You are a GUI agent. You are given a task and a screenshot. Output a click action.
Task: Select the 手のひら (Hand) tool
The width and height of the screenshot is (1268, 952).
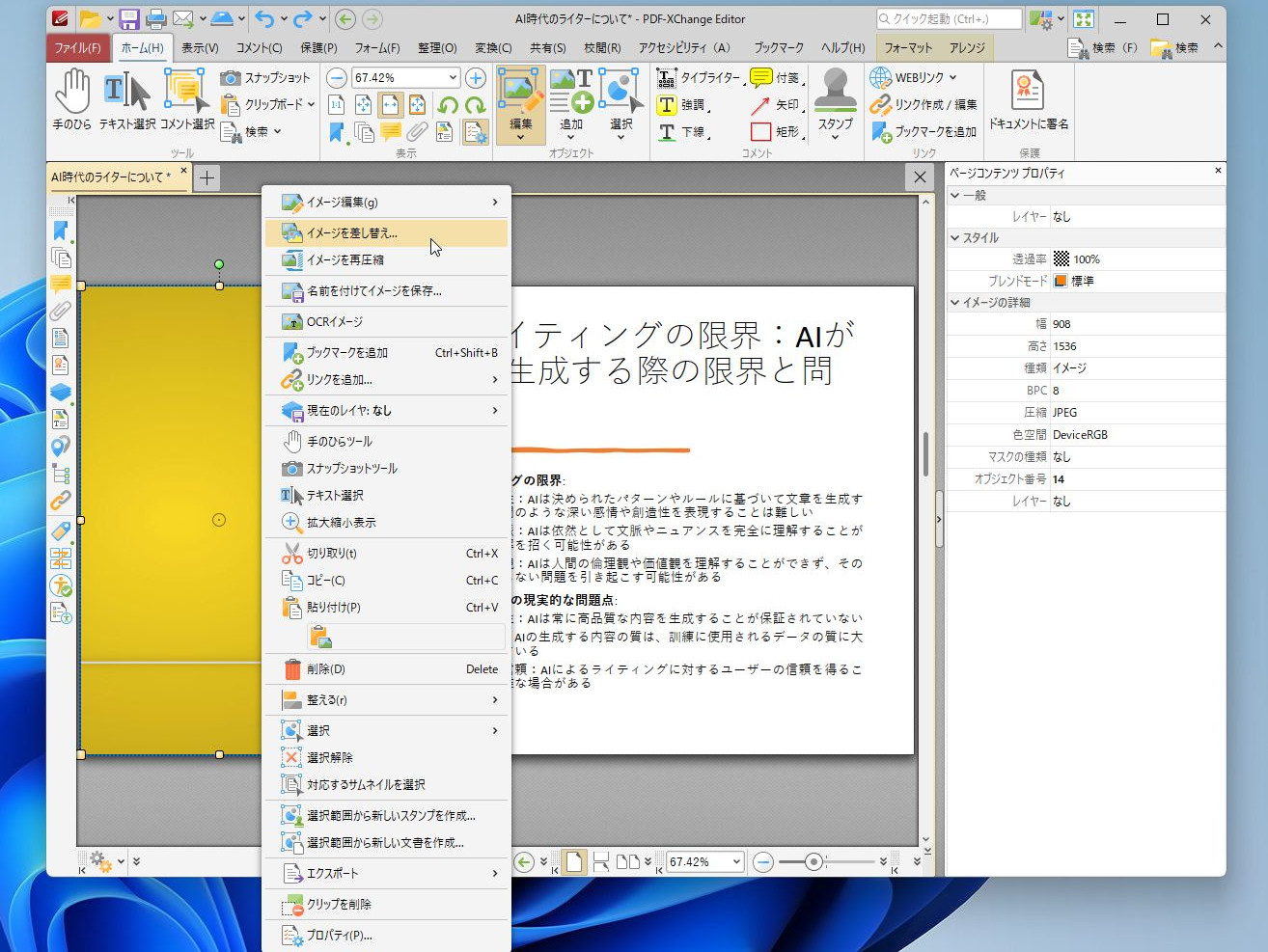click(x=71, y=100)
